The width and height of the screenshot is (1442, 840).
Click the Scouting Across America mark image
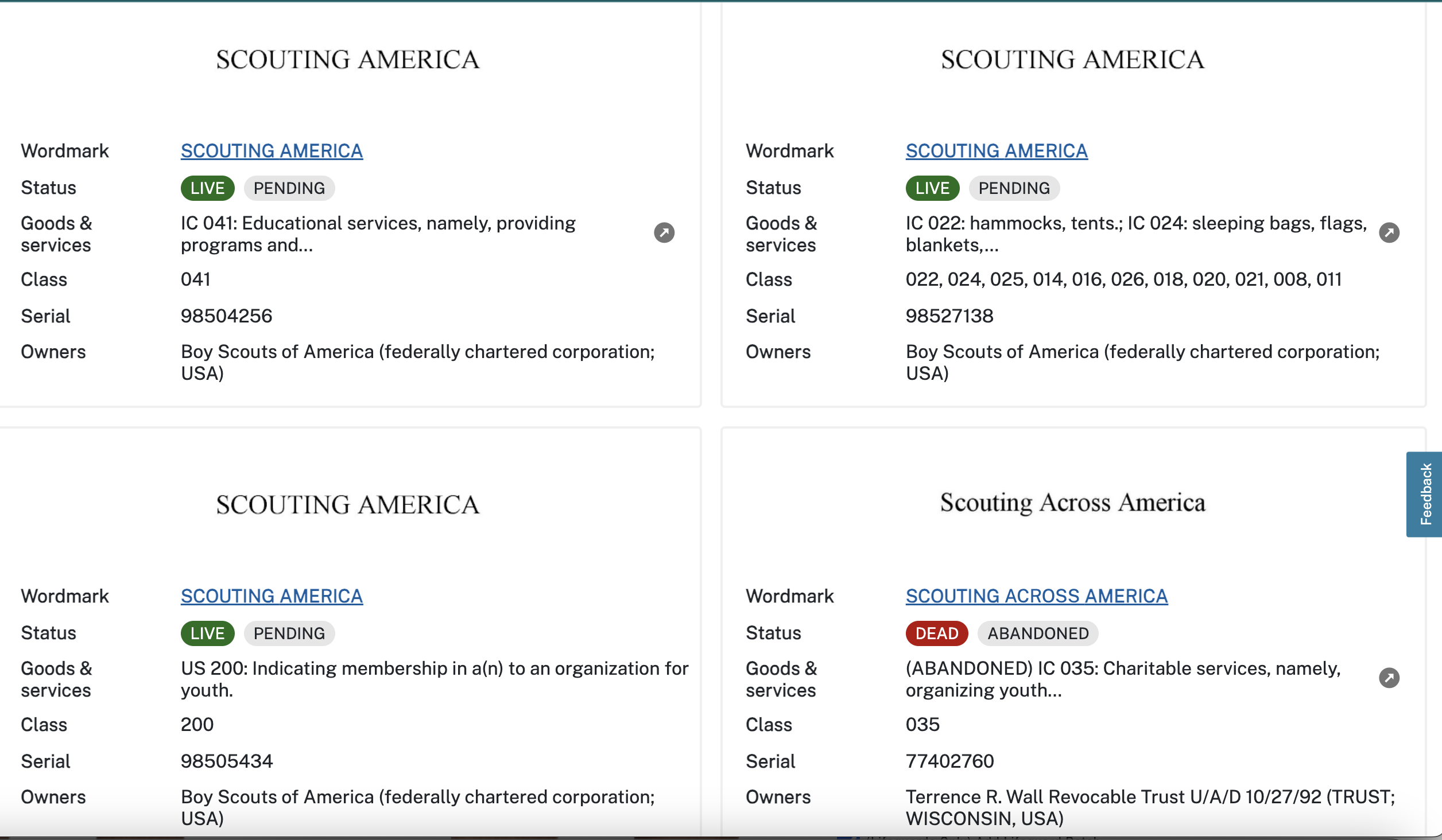click(1073, 503)
